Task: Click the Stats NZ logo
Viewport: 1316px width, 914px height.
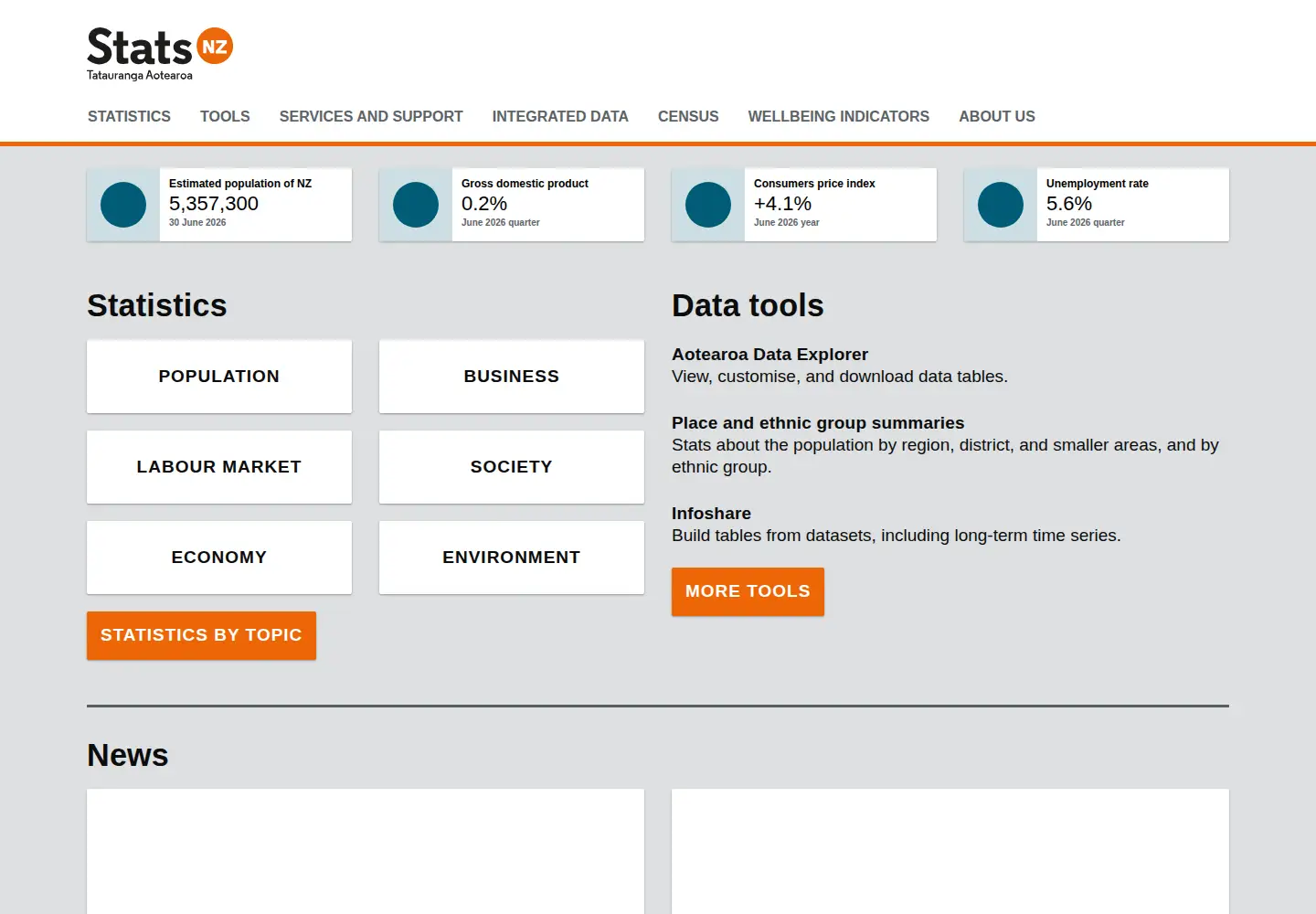Action: coord(160,54)
